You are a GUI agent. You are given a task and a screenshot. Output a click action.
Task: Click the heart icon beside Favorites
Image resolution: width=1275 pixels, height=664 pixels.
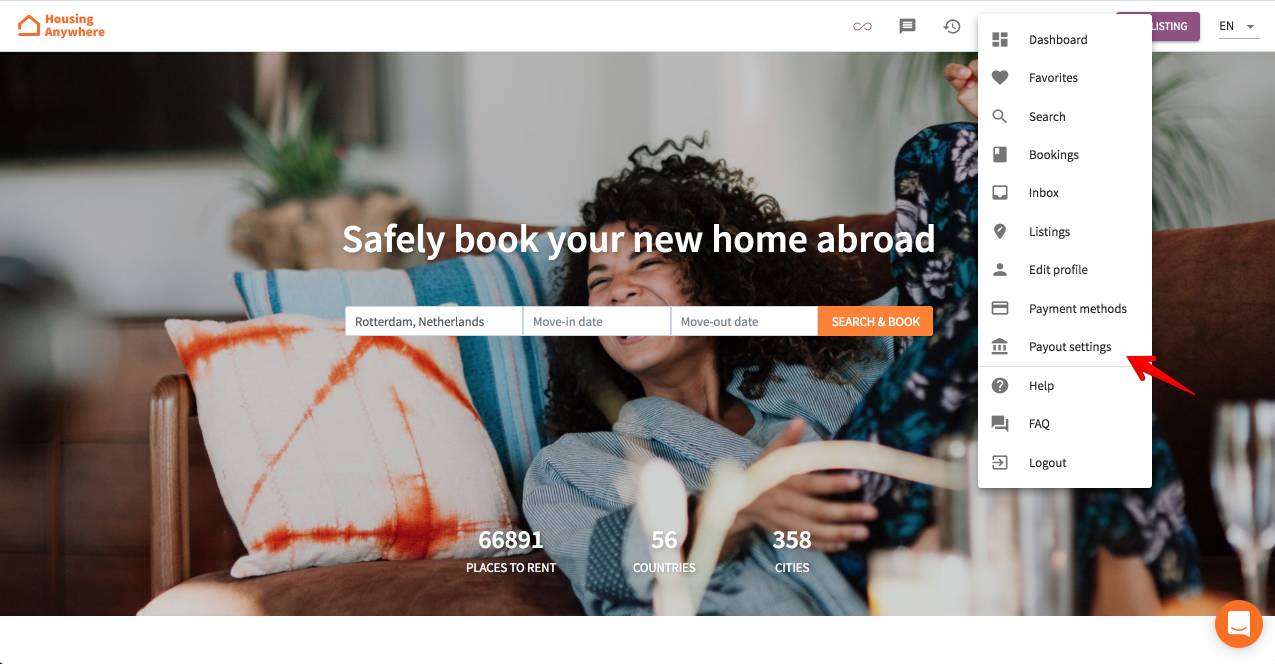(x=1000, y=78)
